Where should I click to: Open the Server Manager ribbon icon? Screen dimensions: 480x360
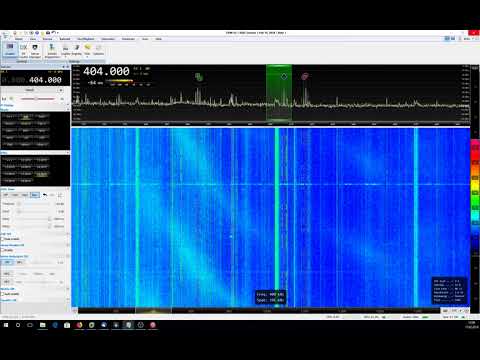[x=35, y=50]
